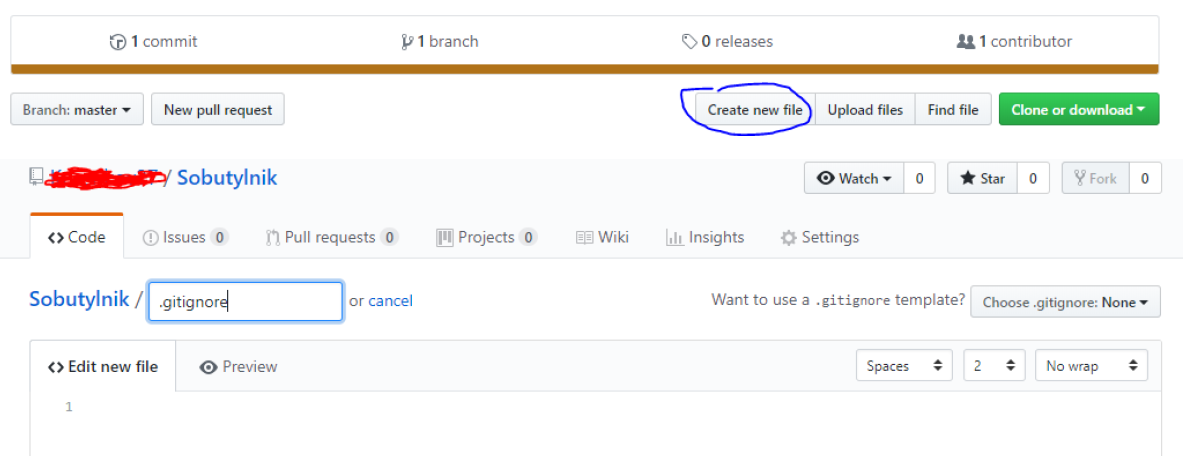The height and width of the screenshot is (471, 1183).
Task: Click the Find file button
Action: pyautogui.click(x=953, y=109)
